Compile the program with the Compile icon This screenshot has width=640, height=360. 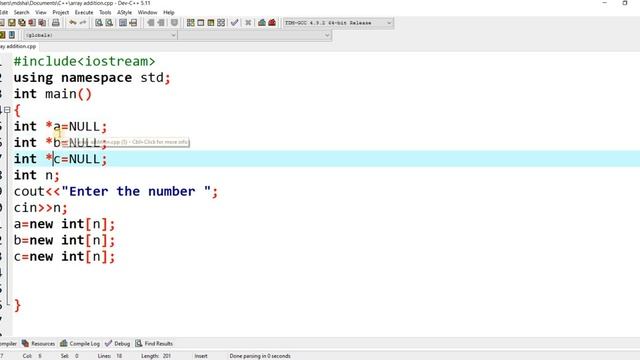pyautogui.click(x=190, y=23)
